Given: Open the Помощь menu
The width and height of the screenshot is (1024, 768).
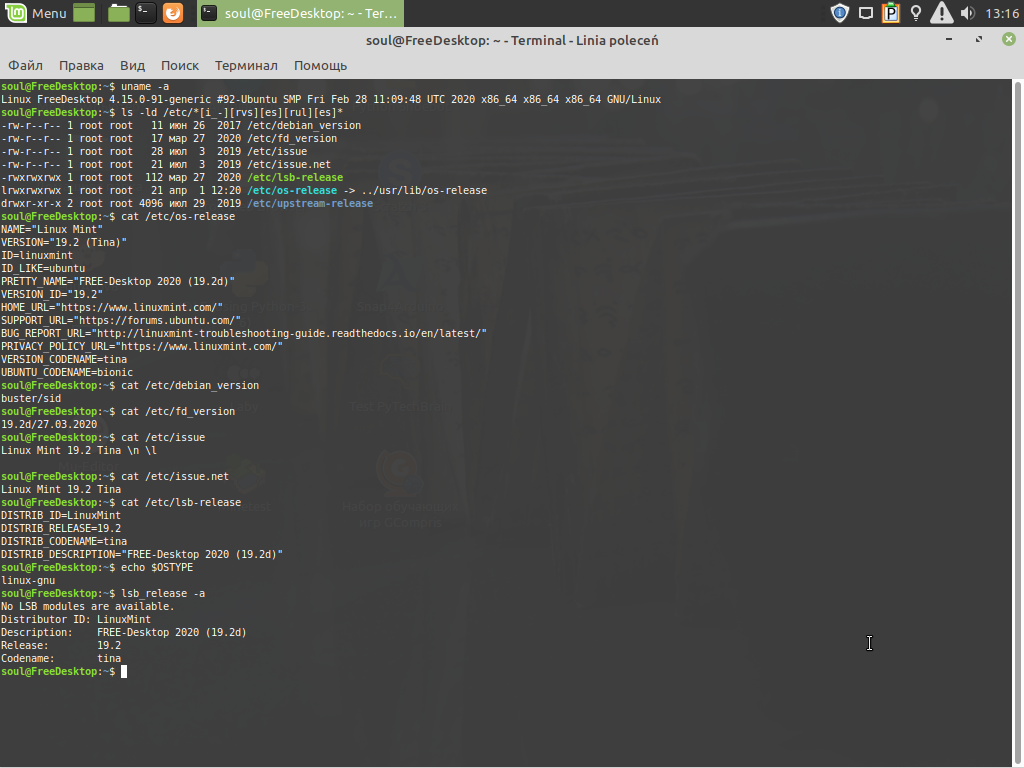Looking at the screenshot, I should 320,65.
